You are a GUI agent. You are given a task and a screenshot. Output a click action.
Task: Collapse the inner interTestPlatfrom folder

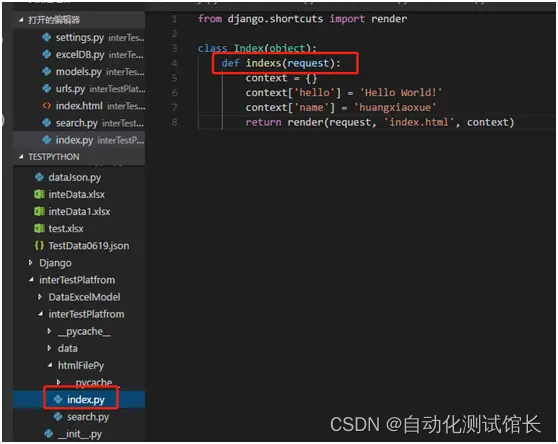40,314
